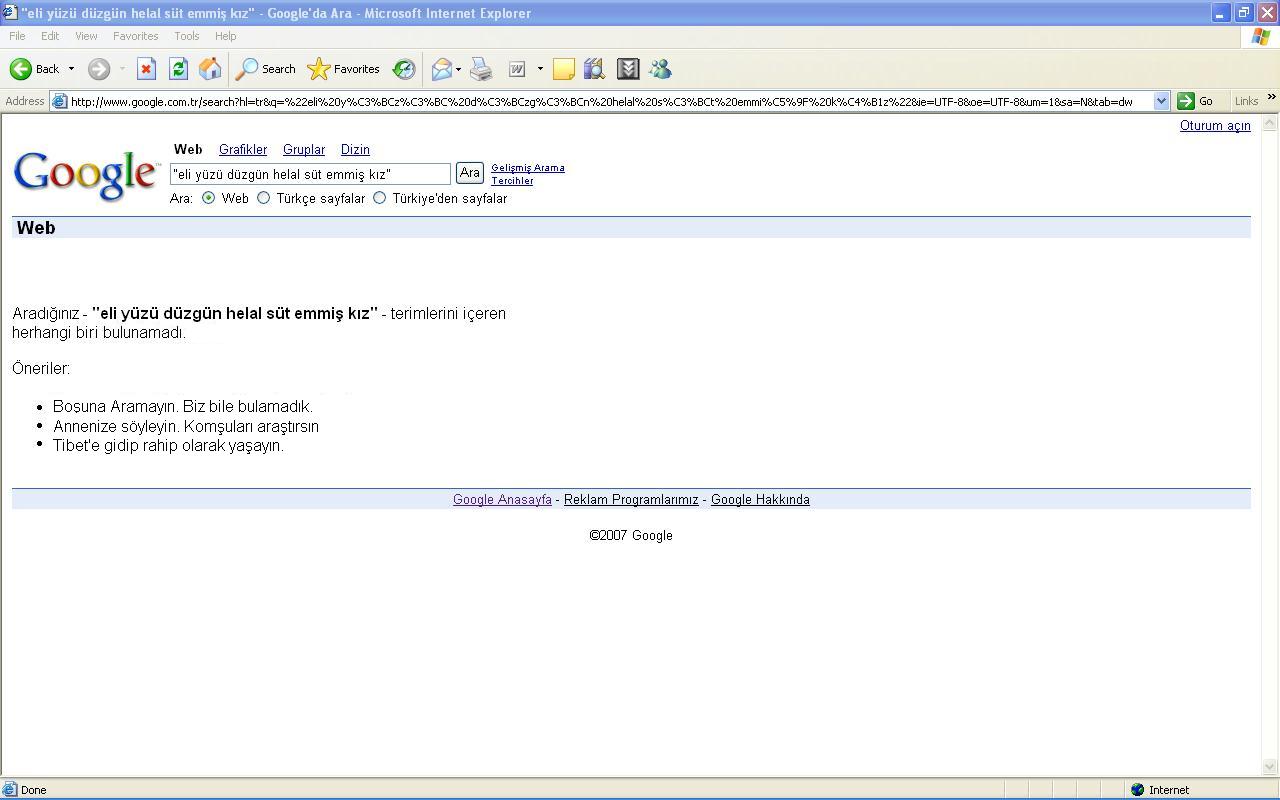Click the 'Öneriler:' heading text
Screen dimensions: 1280x800
41,368
